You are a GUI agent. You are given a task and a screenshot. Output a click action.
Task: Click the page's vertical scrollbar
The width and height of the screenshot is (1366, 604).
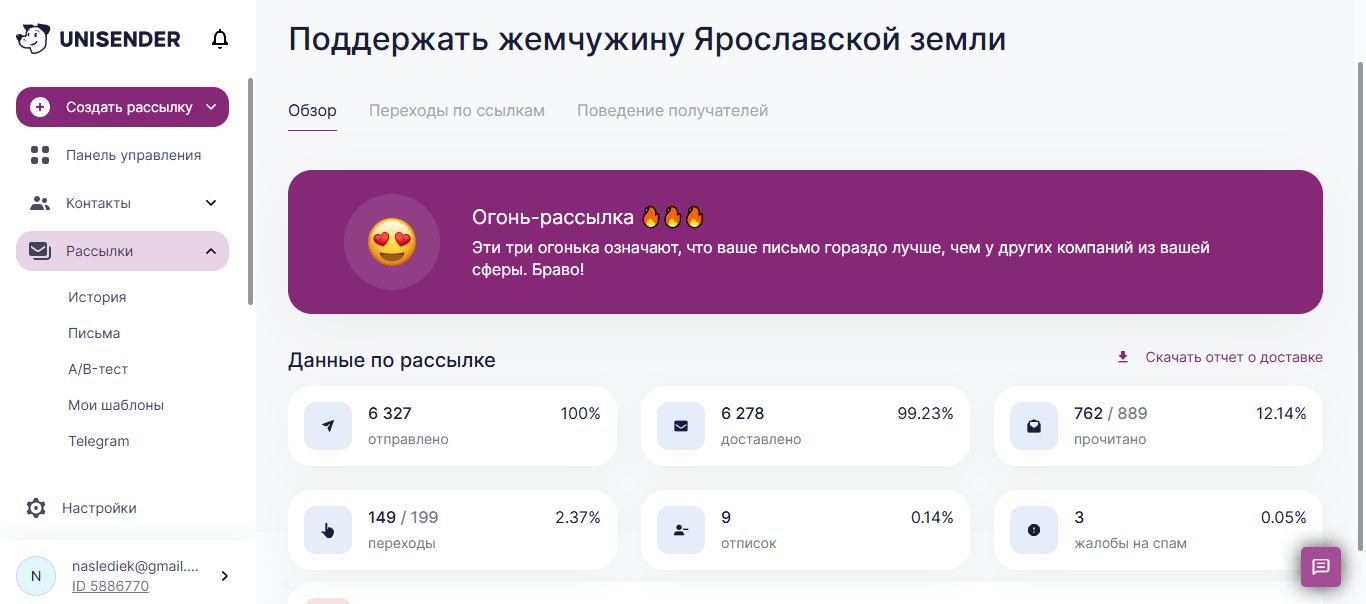pos(1359,300)
